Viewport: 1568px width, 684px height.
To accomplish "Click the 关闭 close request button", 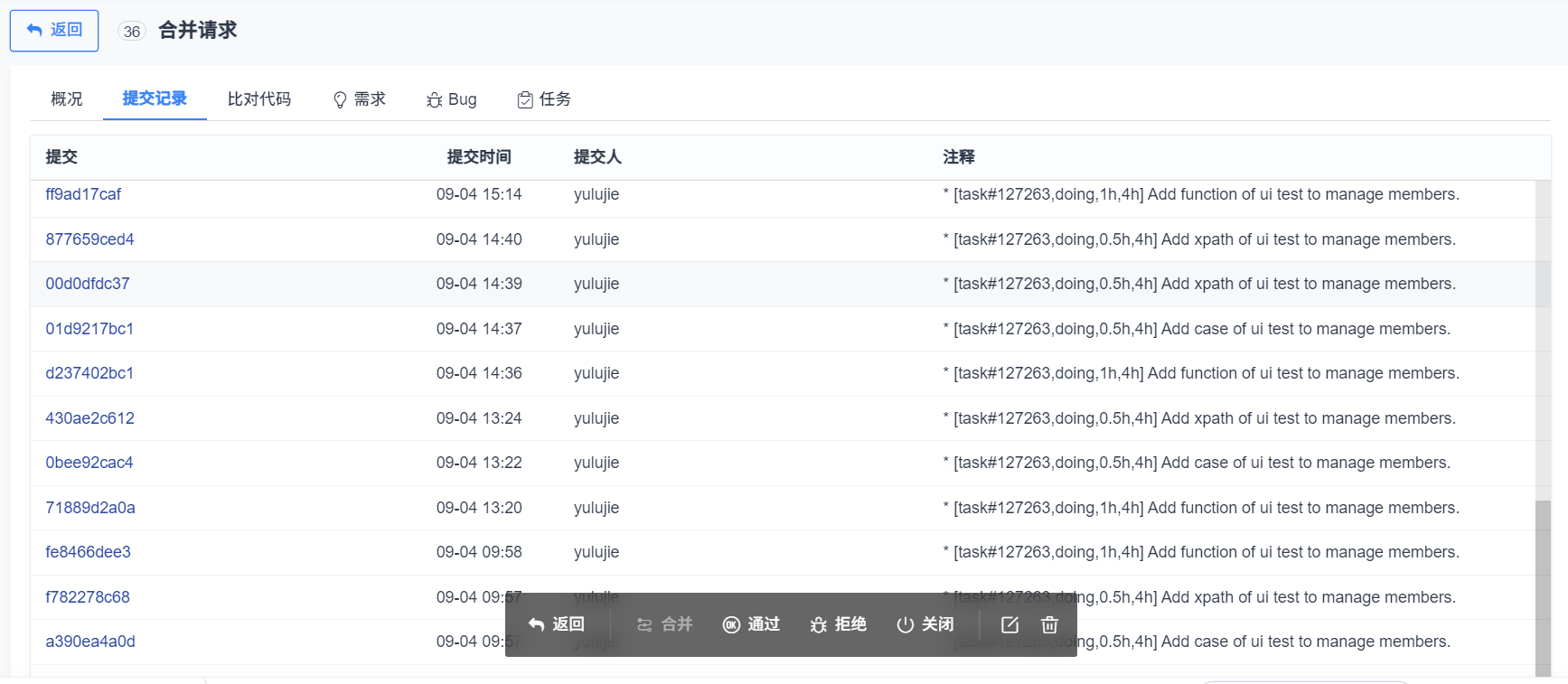I will pyautogui.click(x=925, y=624).
